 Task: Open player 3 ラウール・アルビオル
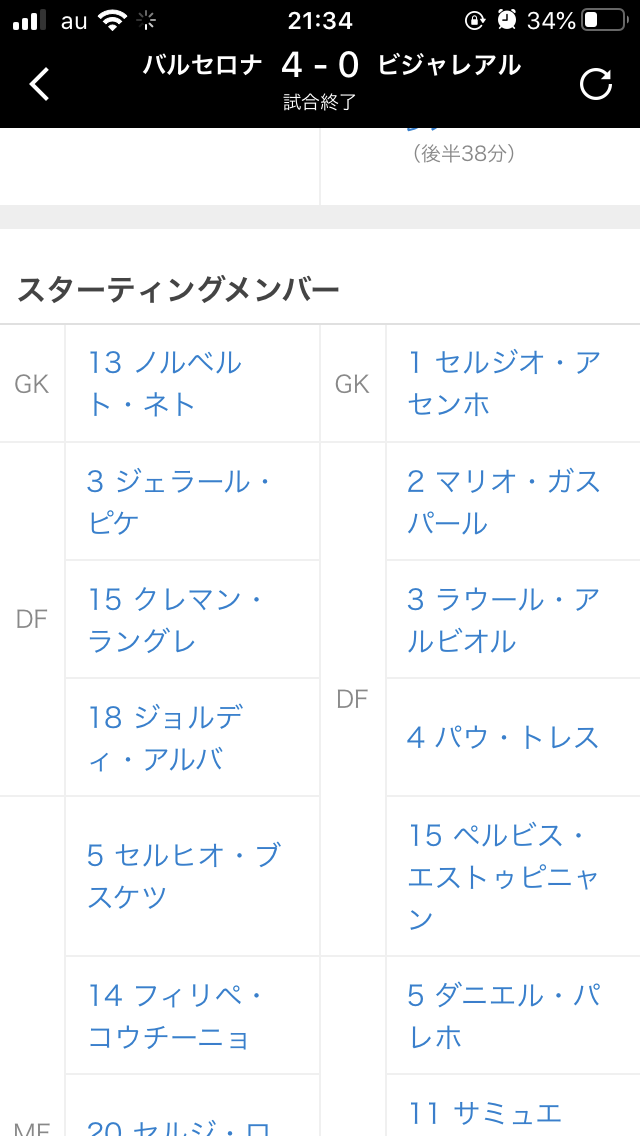point(504,620)
